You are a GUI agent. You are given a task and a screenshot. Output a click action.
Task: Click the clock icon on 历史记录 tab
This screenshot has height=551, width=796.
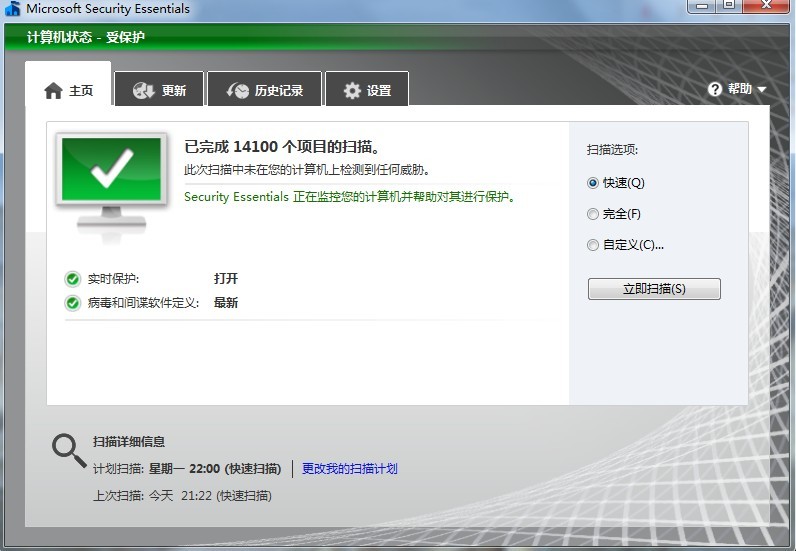pyautogui.click(x=238, y=90)
